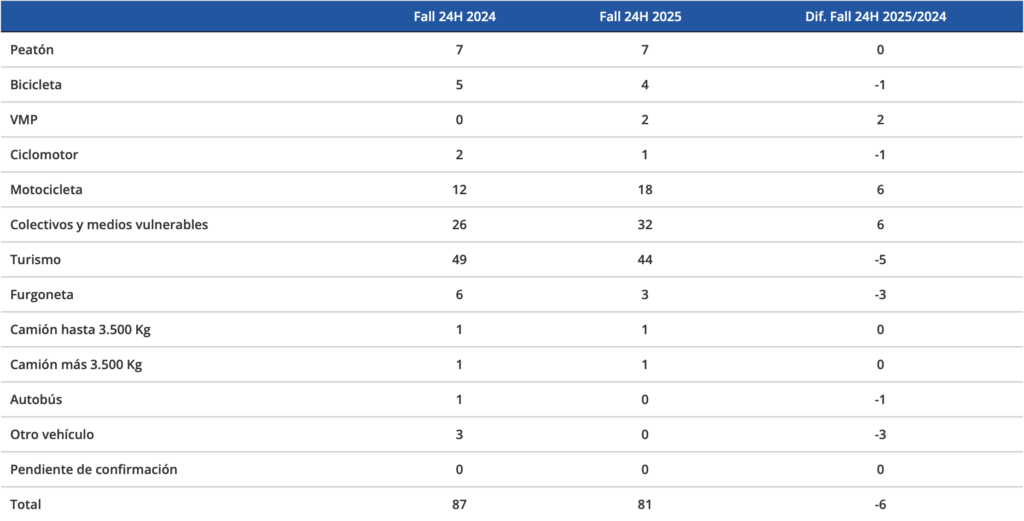Select the "VMP" row label

[24, 120]
